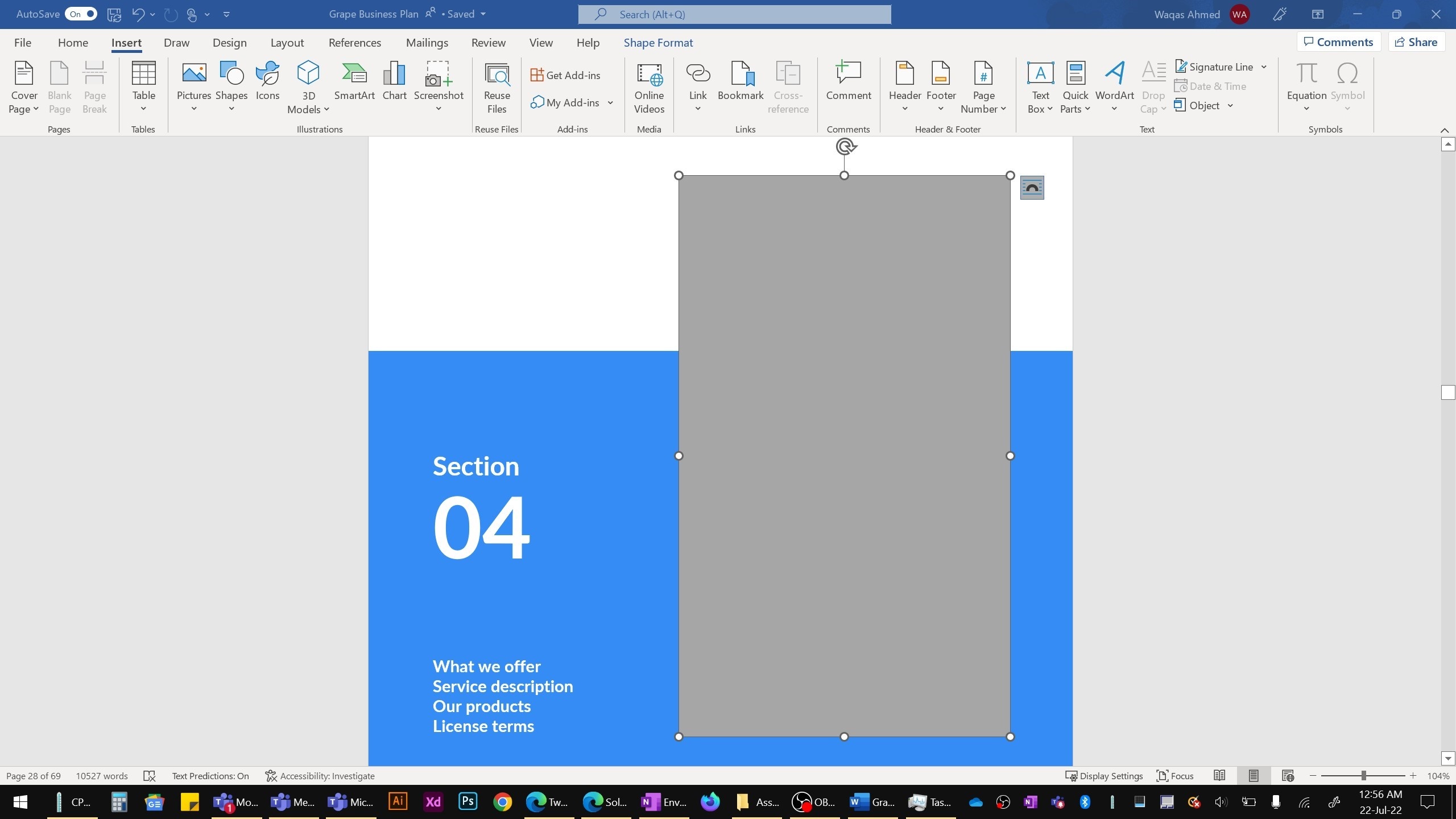This screenshot has height=819, width=1456.
Task: Insert a SmartArt graphic
Action: tap(354, 81)
